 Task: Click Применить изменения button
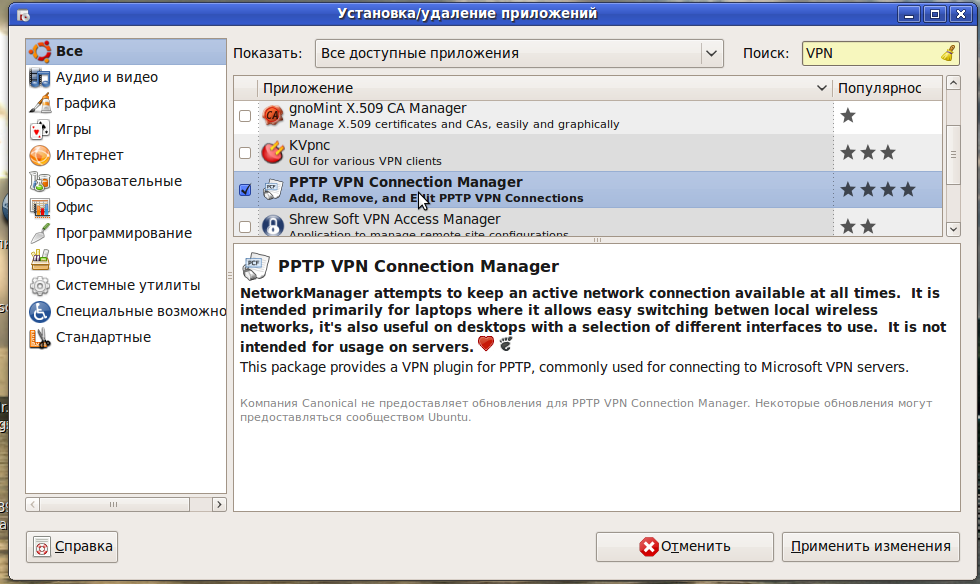[x=871, y=546]
